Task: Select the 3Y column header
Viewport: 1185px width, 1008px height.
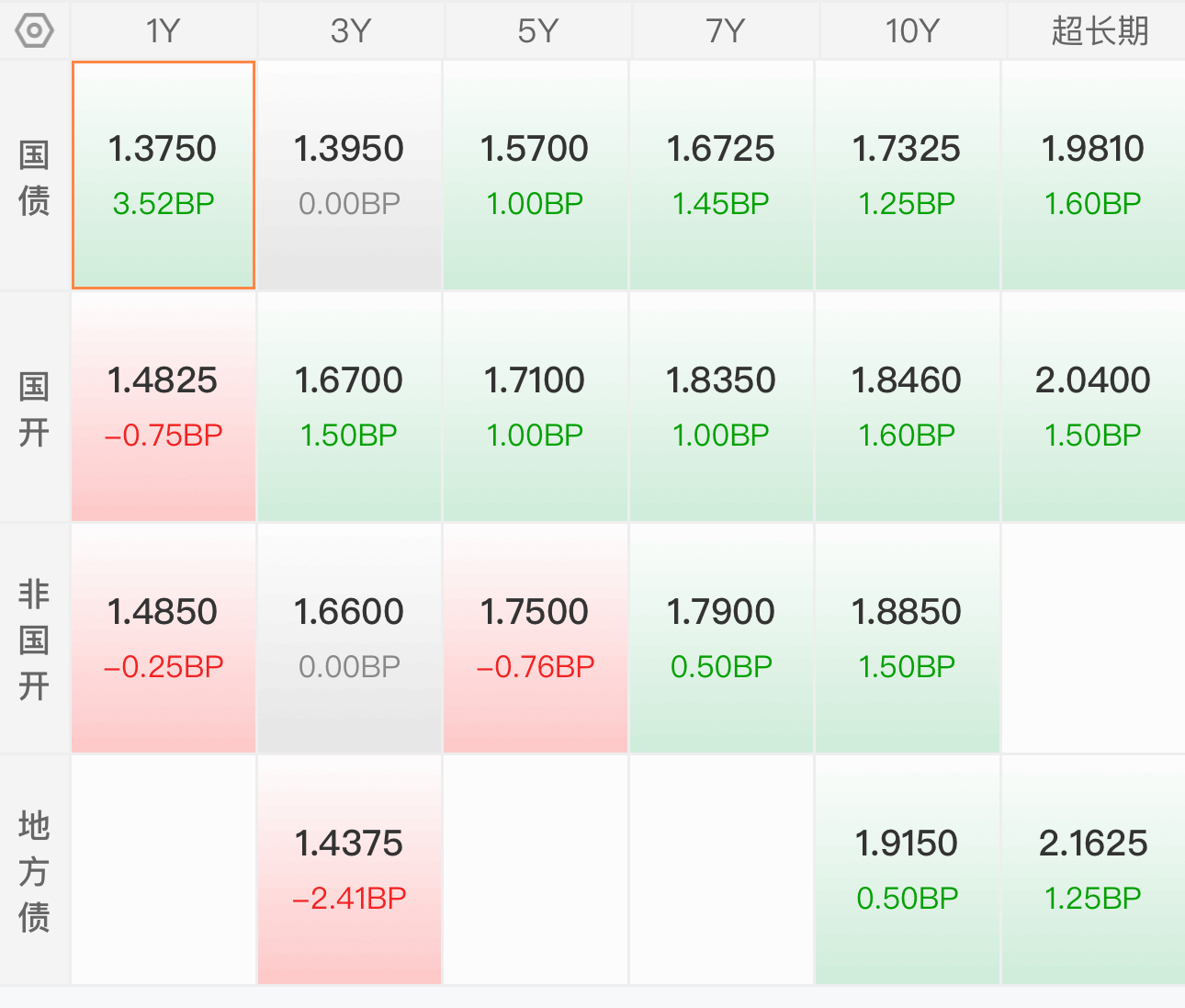Action: [x=351, y=31]
